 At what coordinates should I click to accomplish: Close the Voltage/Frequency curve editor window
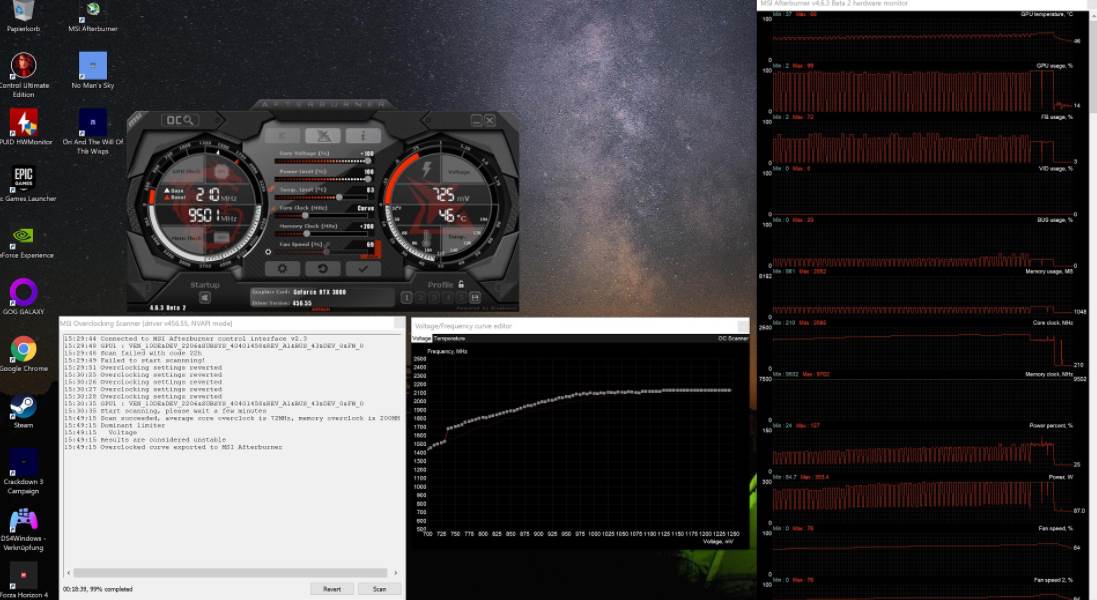tap(743, 326)
